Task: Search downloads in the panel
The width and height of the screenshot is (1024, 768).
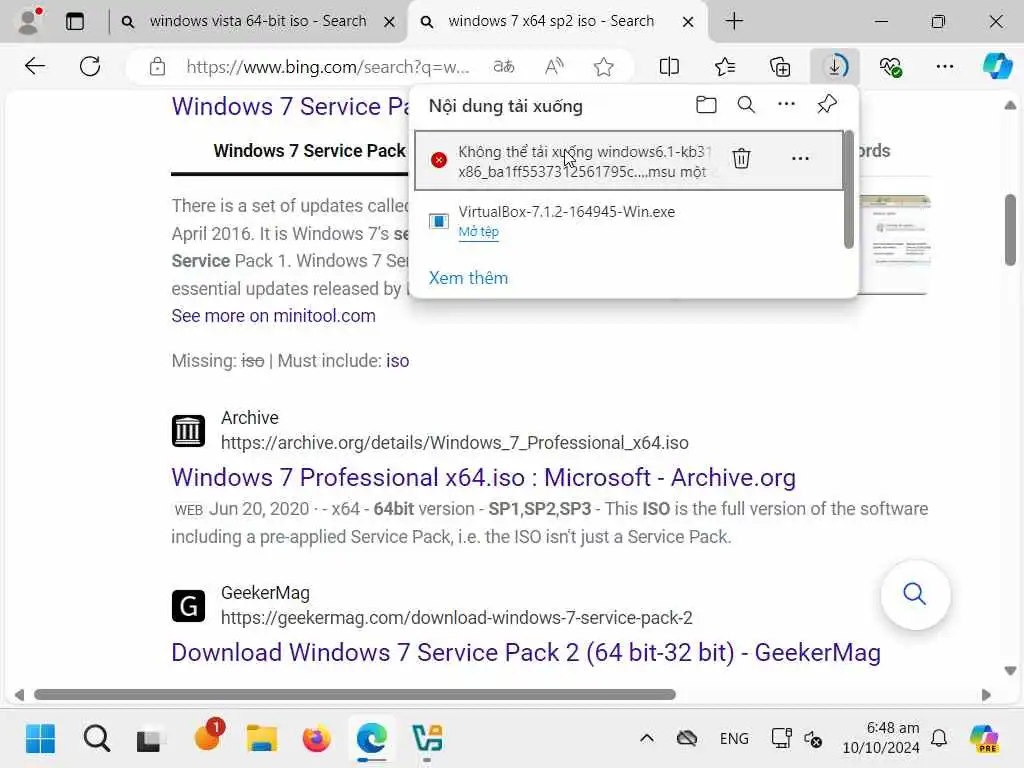Action: point(746,105)
